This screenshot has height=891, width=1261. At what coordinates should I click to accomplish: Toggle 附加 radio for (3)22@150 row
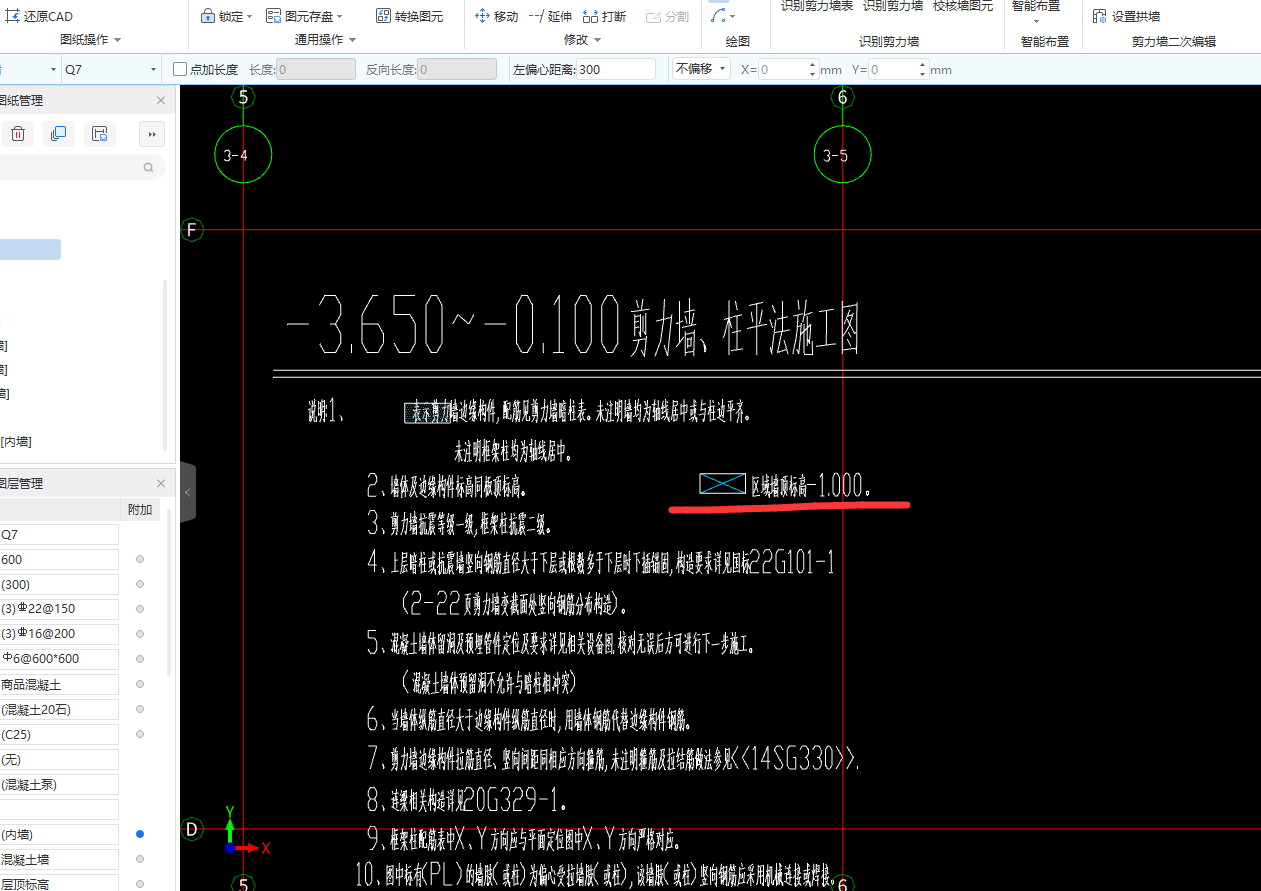pos(140,609)
